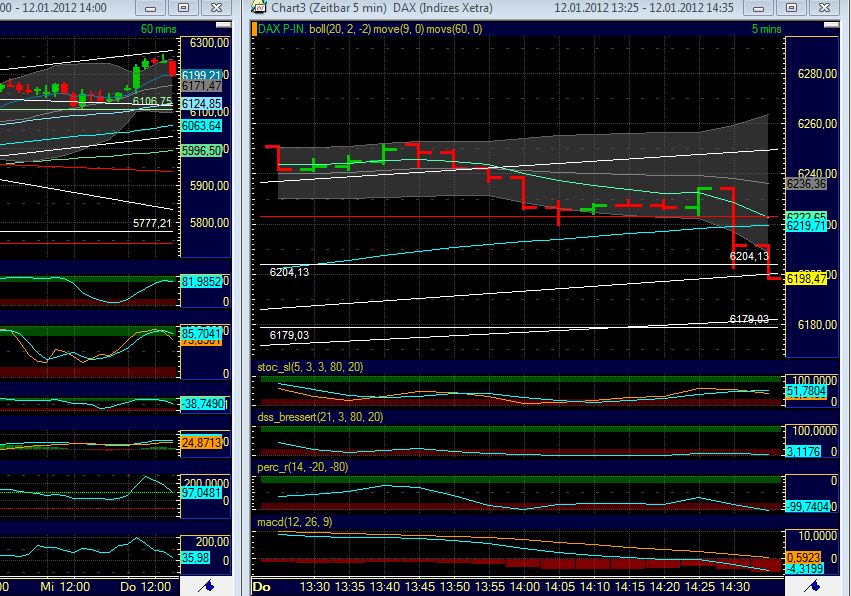Click the left 6179,03 line label
Image resolution: width=851 pixels, height=596 pixels.
coord(289,335)
